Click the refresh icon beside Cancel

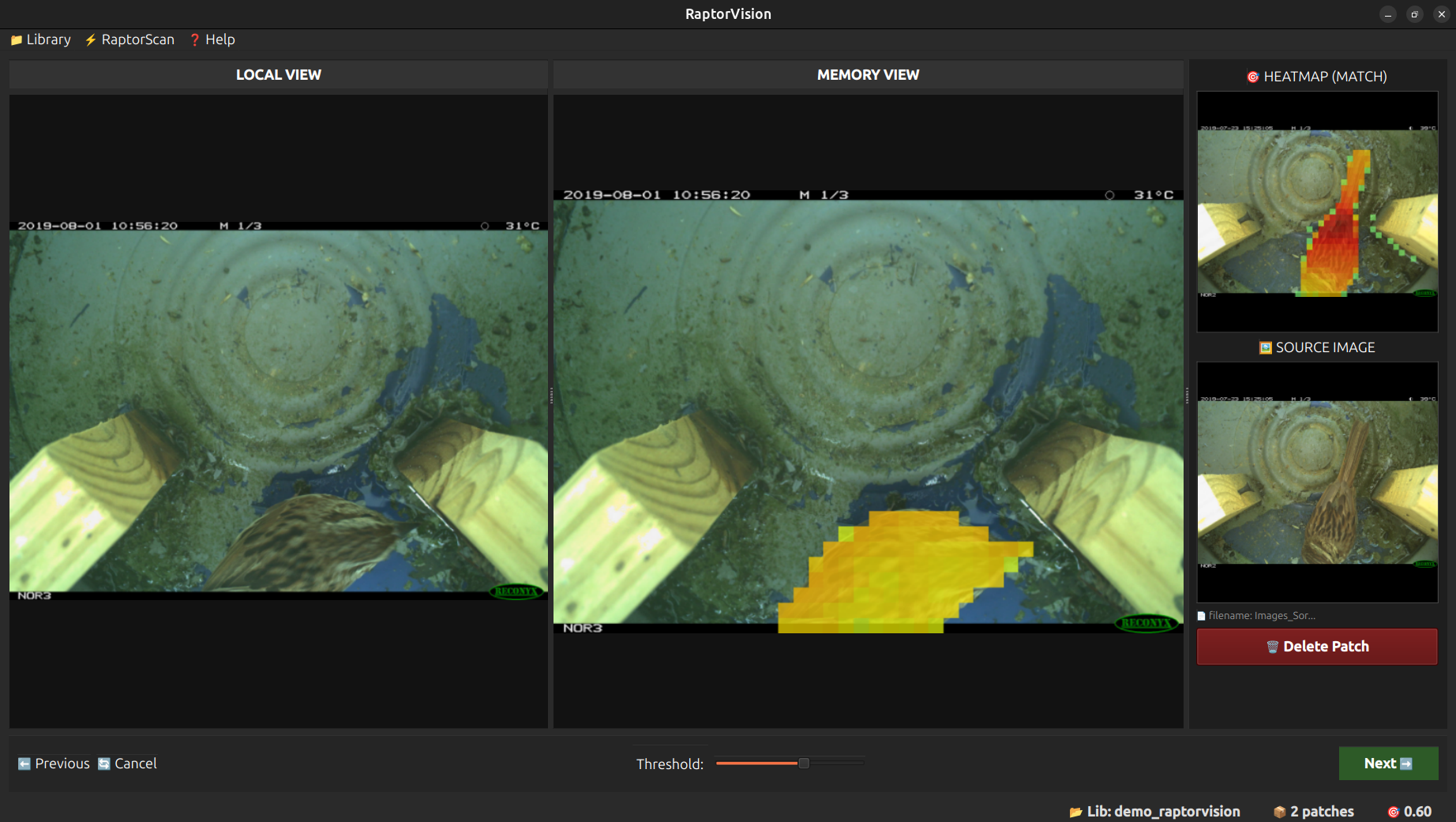click(x=104, y=764)
